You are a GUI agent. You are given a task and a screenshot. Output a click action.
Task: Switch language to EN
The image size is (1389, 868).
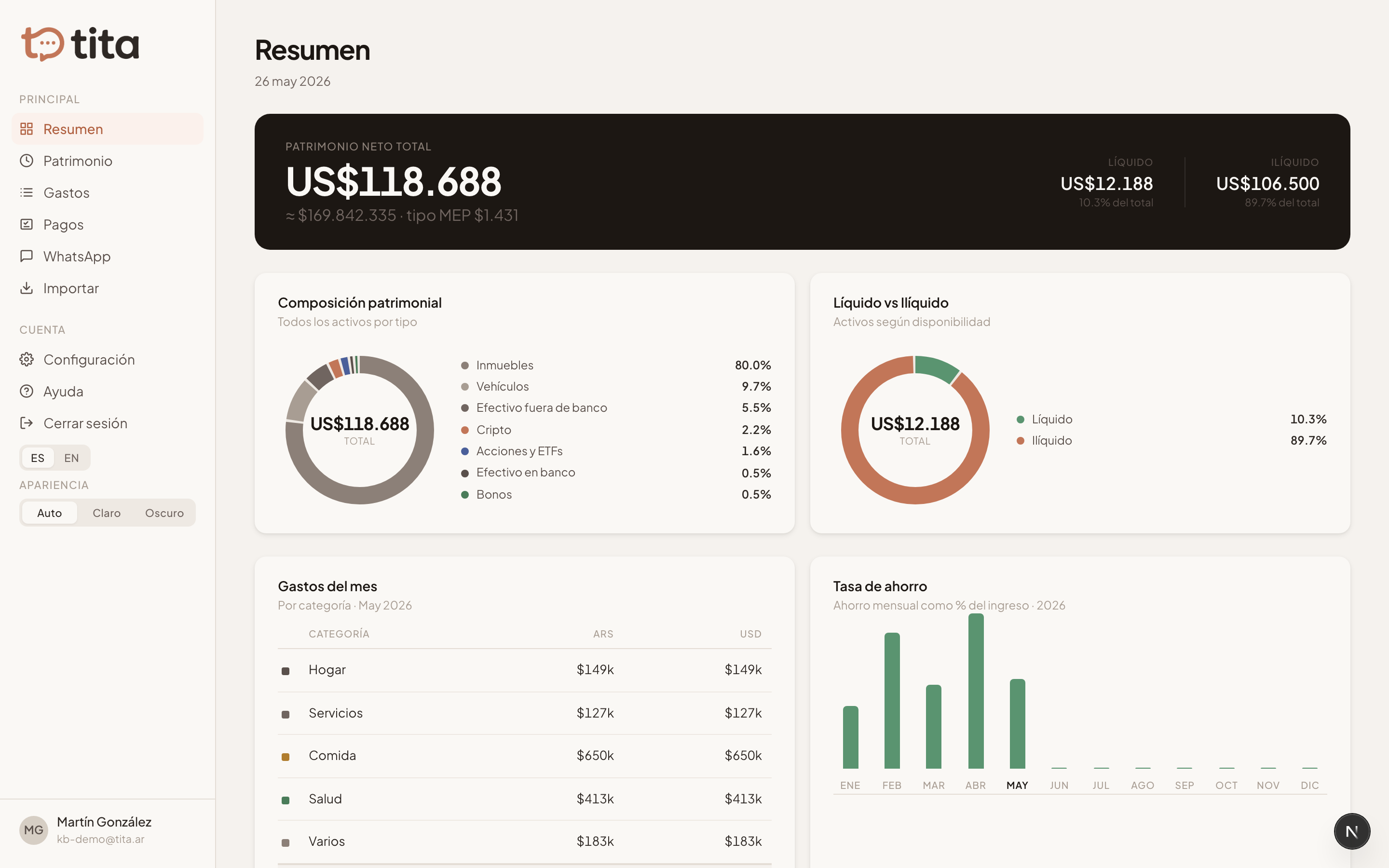71,458
